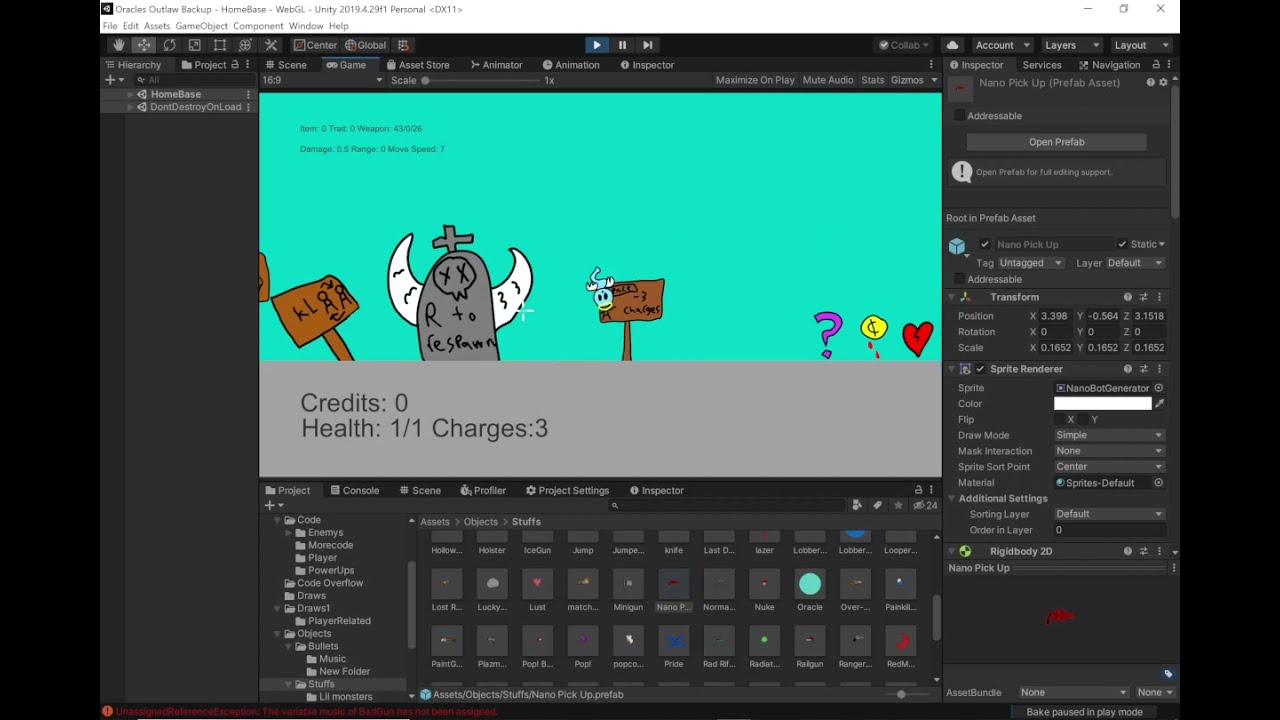The image size is (1280, 720).
Task: Switch to the Console tab
Action: 353,491
